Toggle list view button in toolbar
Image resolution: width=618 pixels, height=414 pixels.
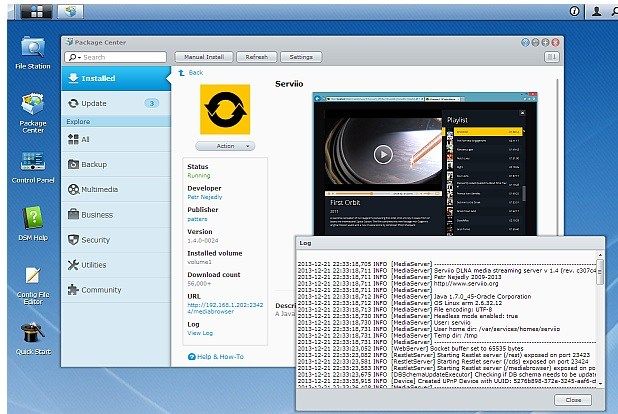pos(552,57)
